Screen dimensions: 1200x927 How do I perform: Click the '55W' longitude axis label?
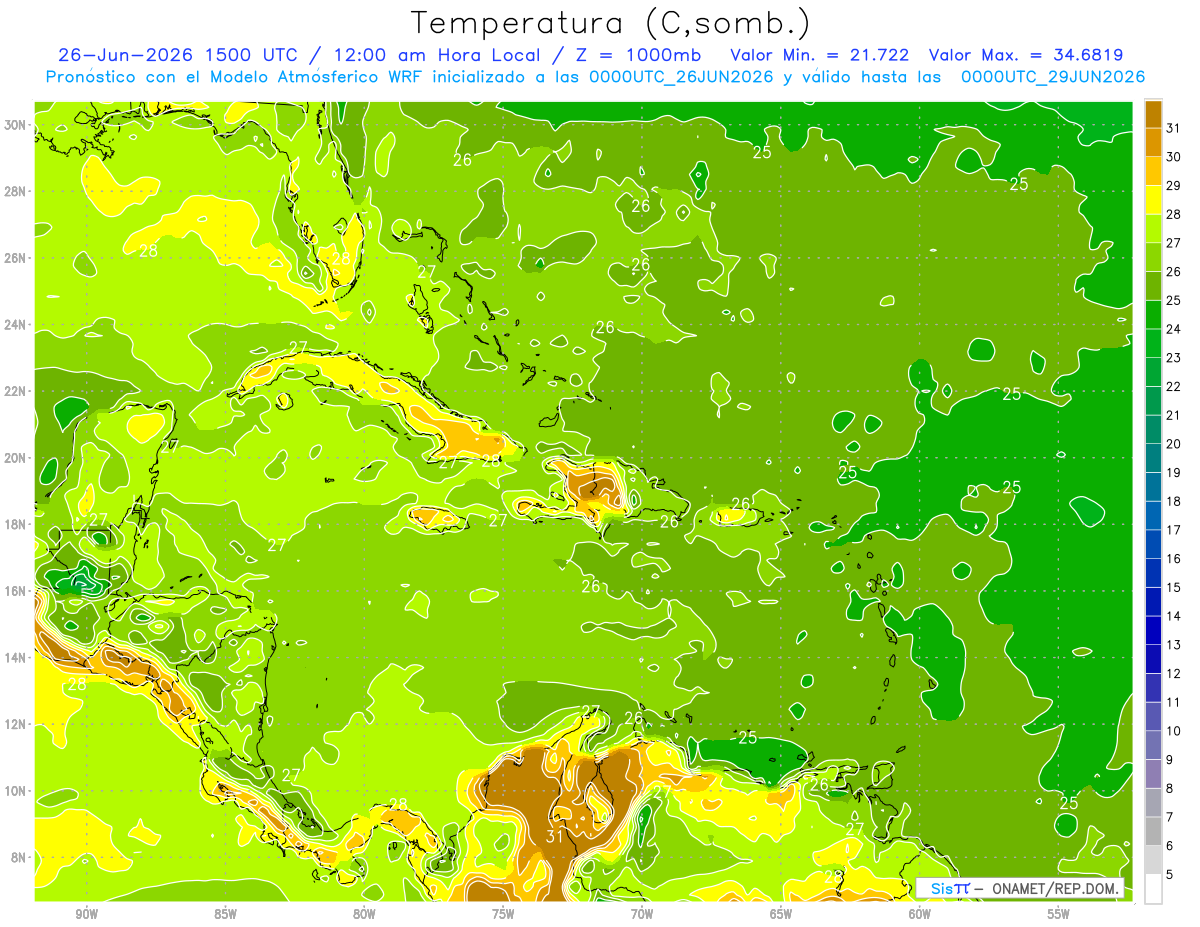tap(1059, 914)
